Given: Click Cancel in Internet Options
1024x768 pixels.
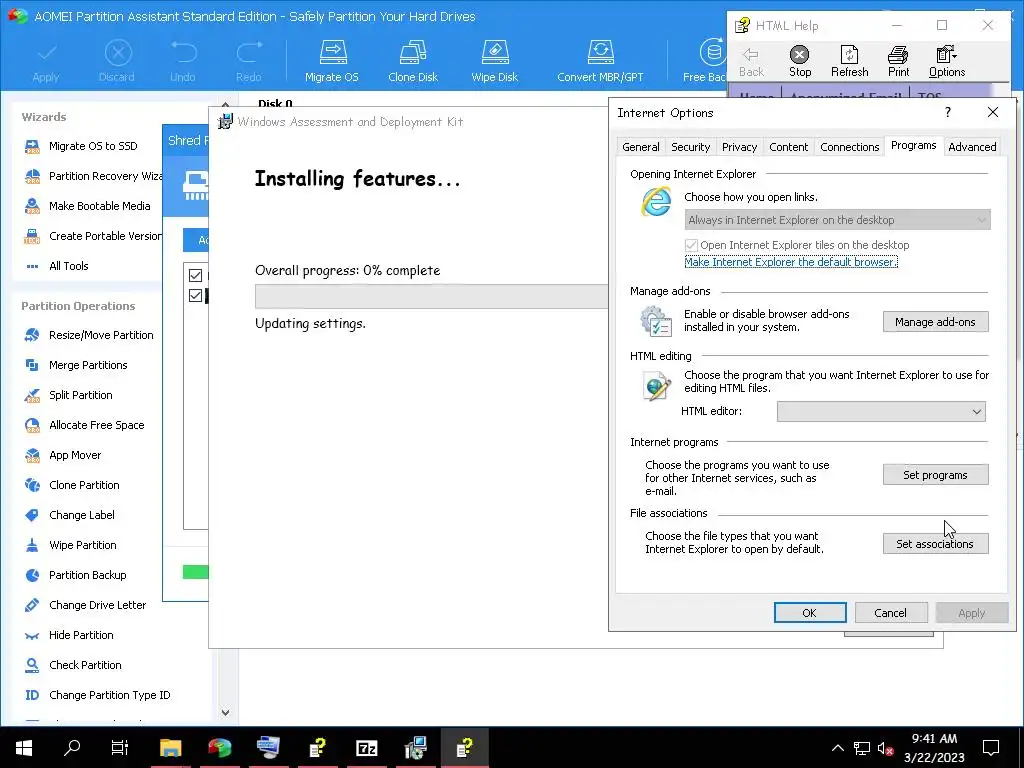Looking at the screenshot, I should (x=891, y=613).
